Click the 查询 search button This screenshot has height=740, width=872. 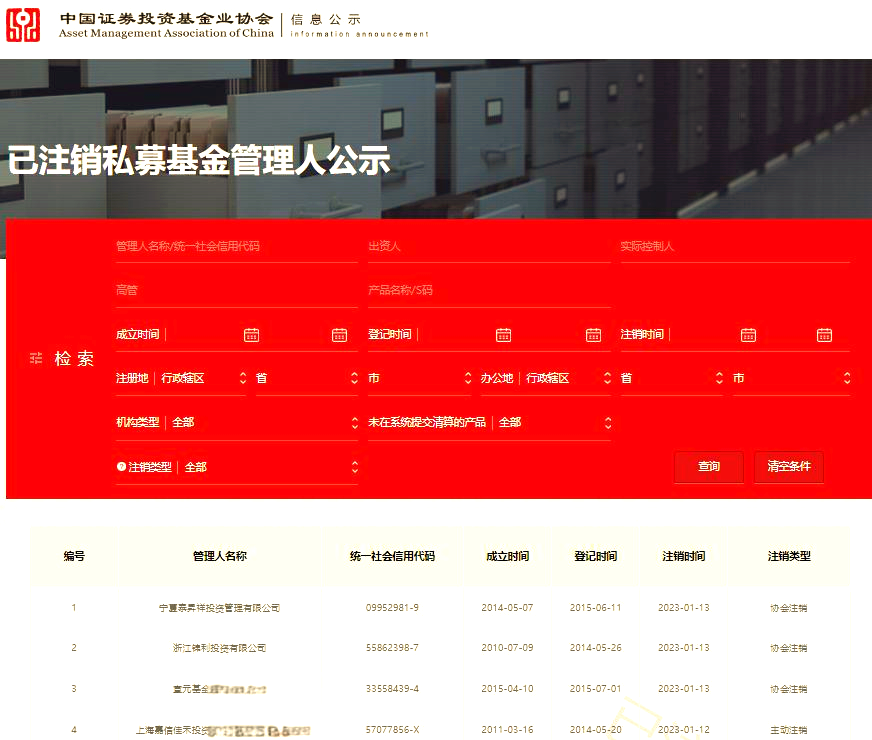[x=708, y=467]
